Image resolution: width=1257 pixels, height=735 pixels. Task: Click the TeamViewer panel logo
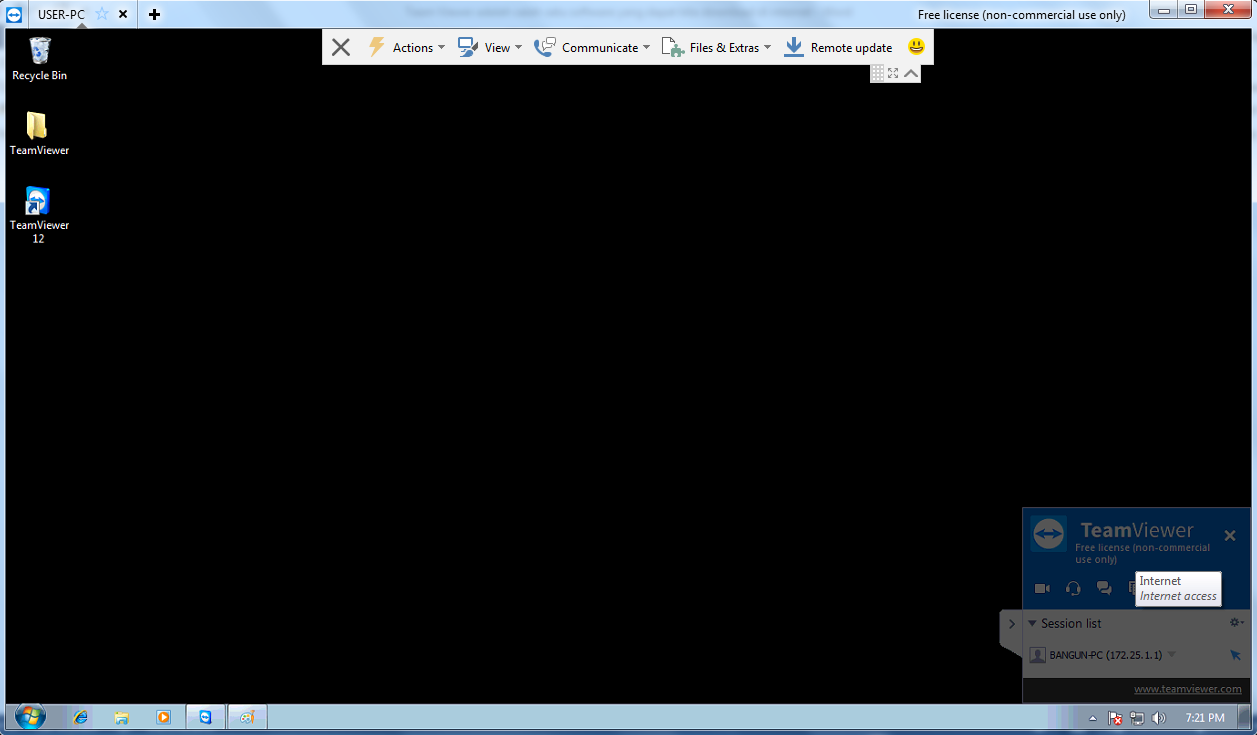tap(1049, 534)
